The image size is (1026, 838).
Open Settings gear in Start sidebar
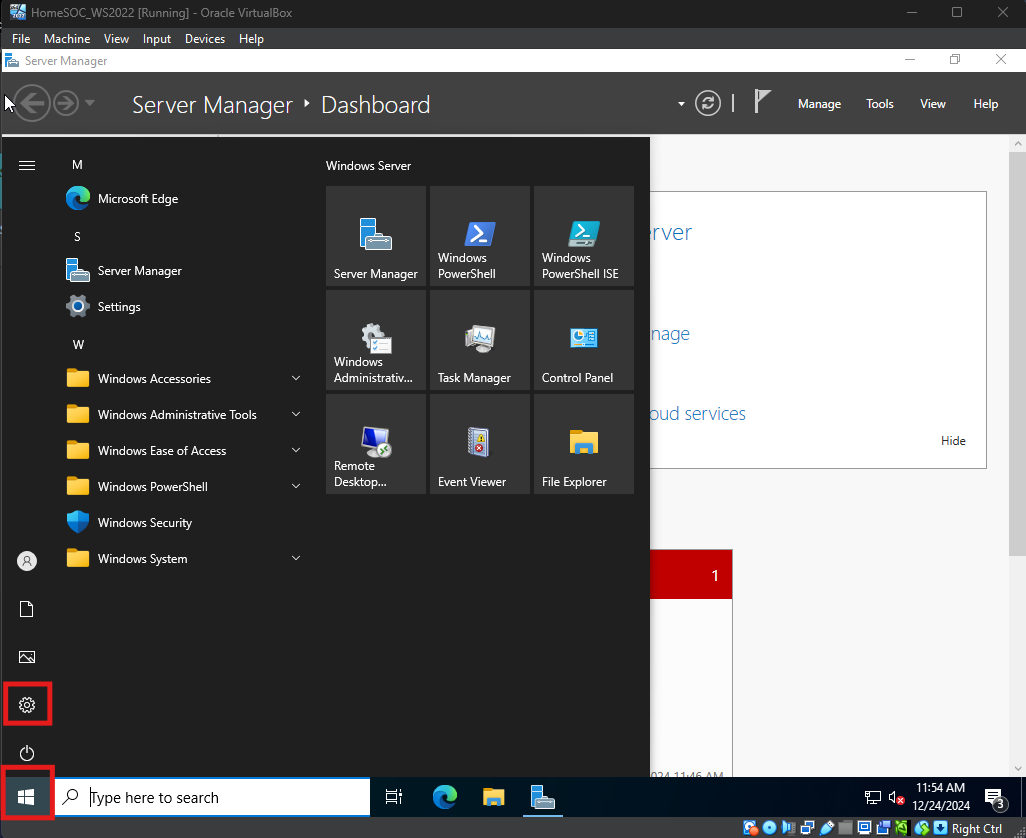27,705
